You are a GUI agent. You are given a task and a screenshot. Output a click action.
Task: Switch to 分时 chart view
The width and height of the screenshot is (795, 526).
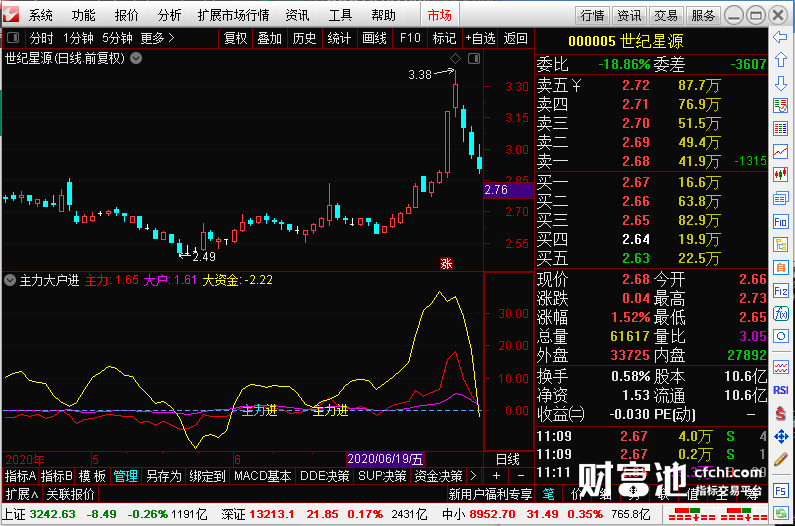41,38
